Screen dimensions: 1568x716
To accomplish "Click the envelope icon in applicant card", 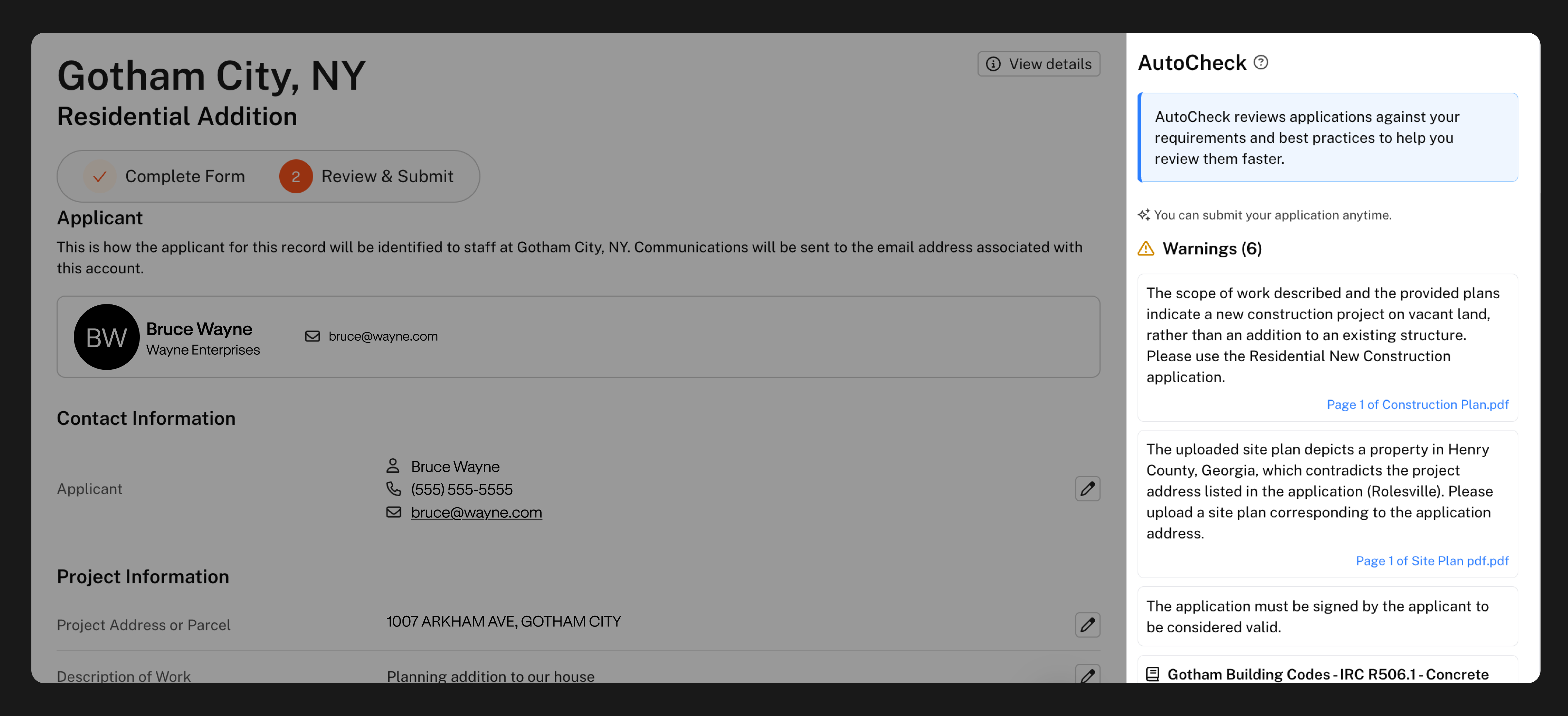I will tap(312, 336).
